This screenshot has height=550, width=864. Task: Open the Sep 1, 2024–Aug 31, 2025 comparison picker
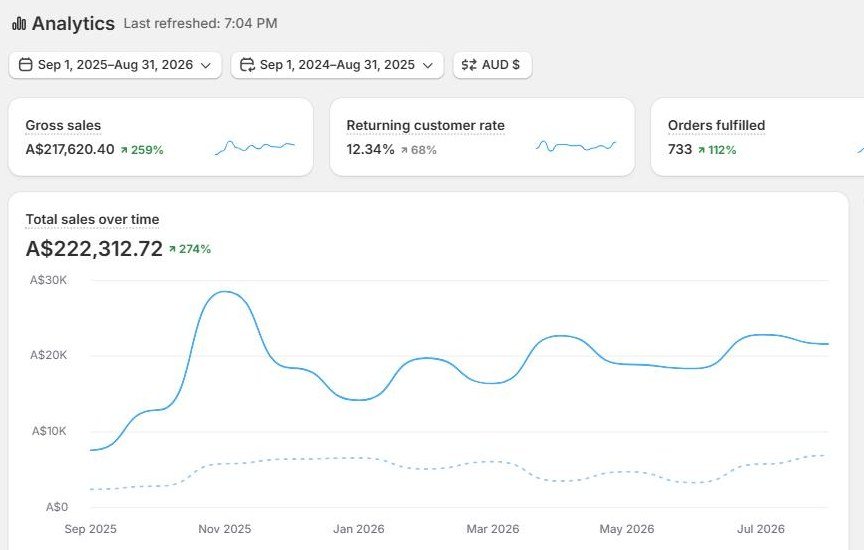click(337, 65)
